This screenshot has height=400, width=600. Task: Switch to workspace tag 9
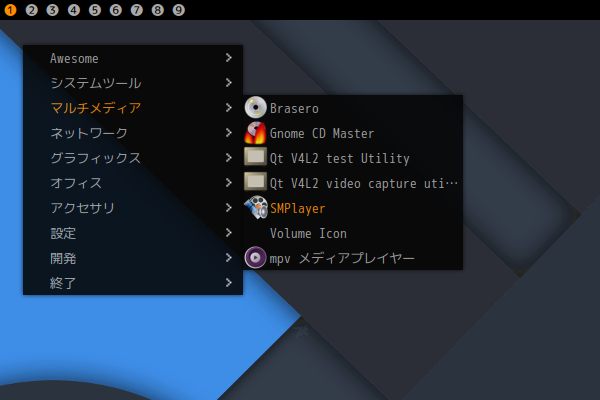(179, 10)
